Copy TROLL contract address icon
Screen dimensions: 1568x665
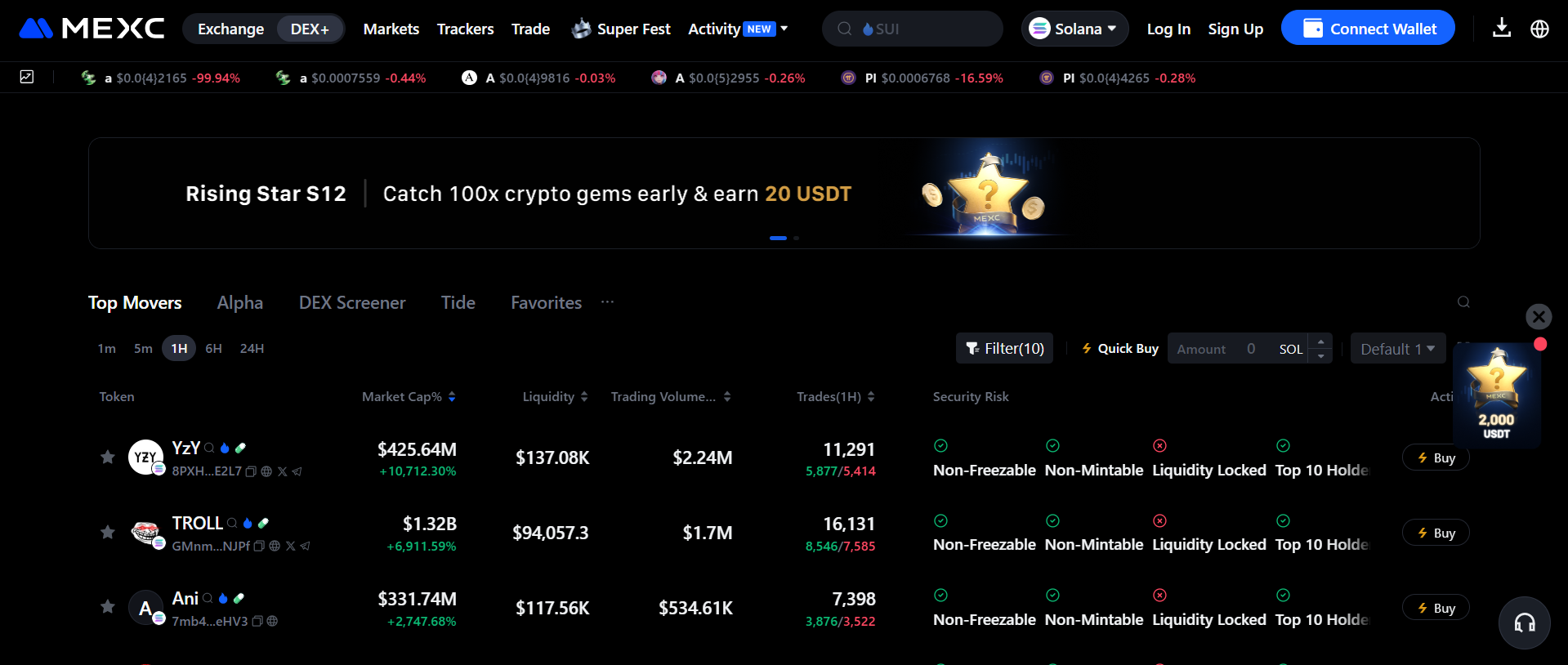click(x=259, y=546)
